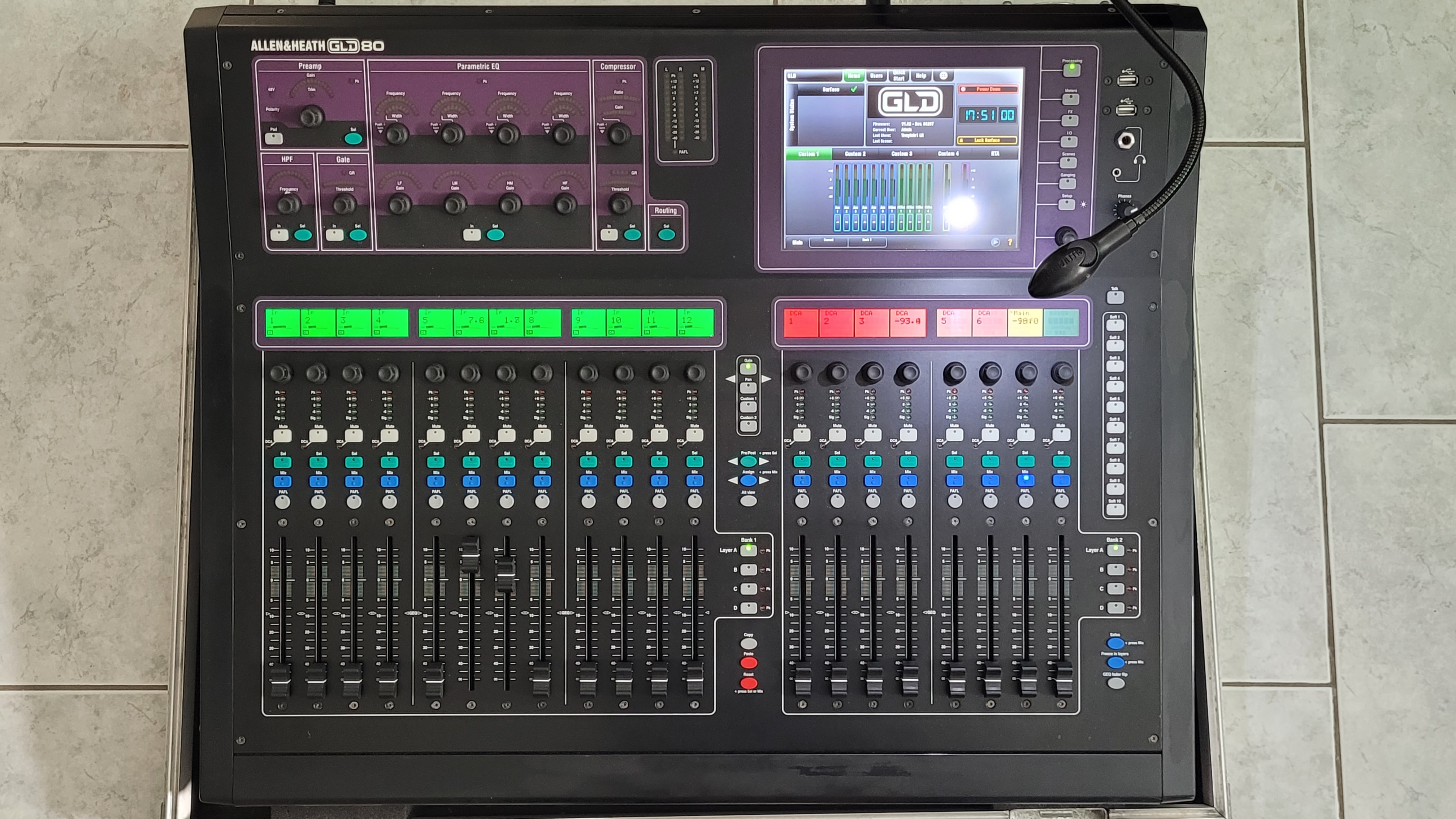Push the Scenes key beside the screen
The image size is (1456, 819).
tap(1068, 163)
